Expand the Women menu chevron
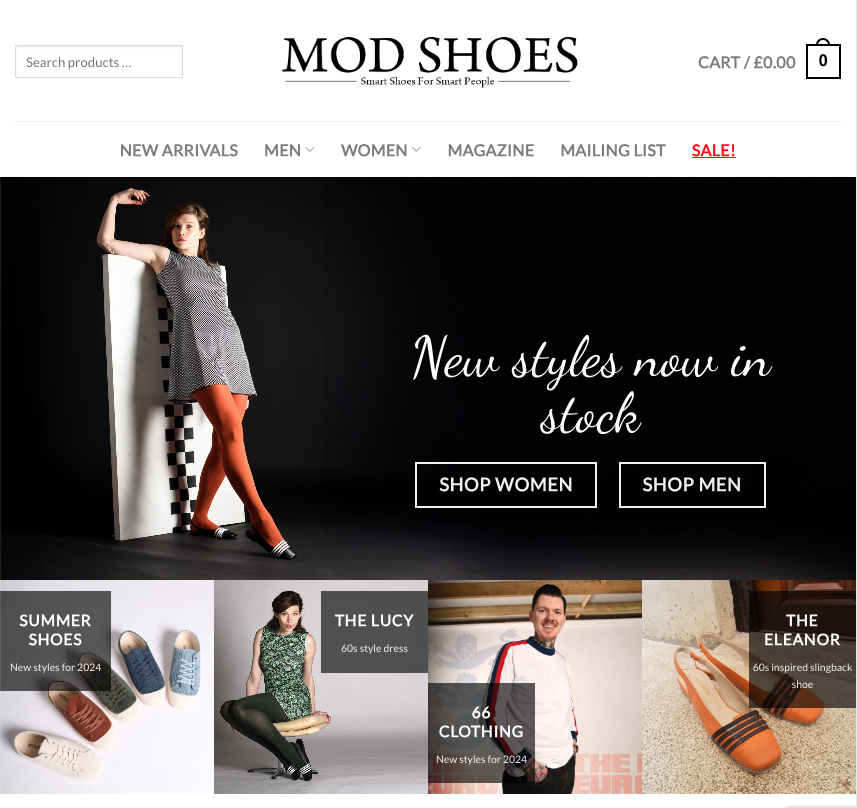857x808 pixels. point(416,150)
